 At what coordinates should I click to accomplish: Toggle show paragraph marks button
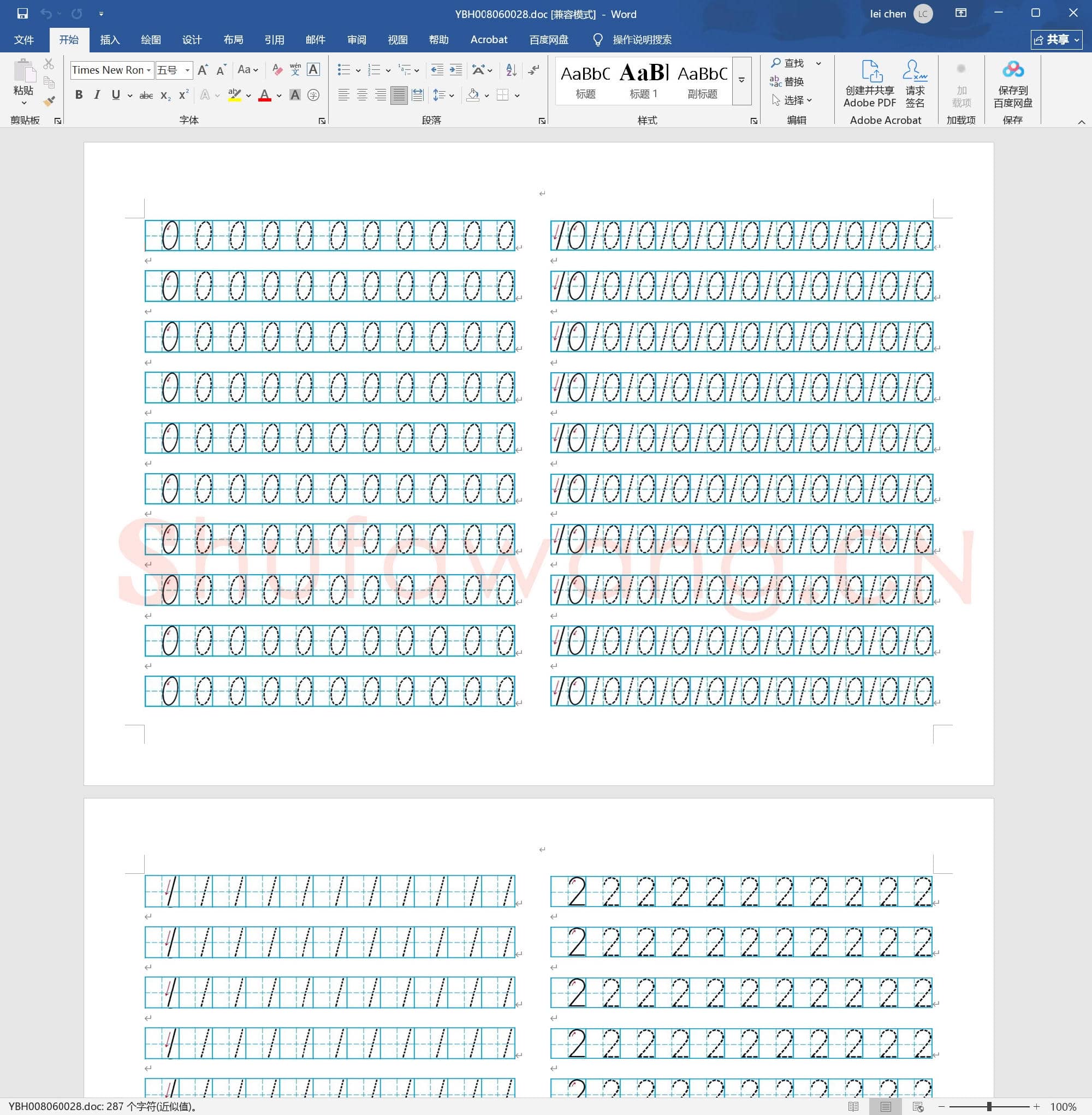(x=534, y=70)
